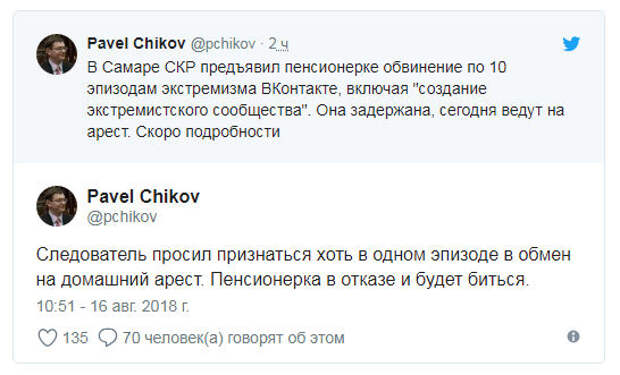Screen dimensions: 620x375
Task: Like the tweet with the heart icon
Action: coord(47,338)
